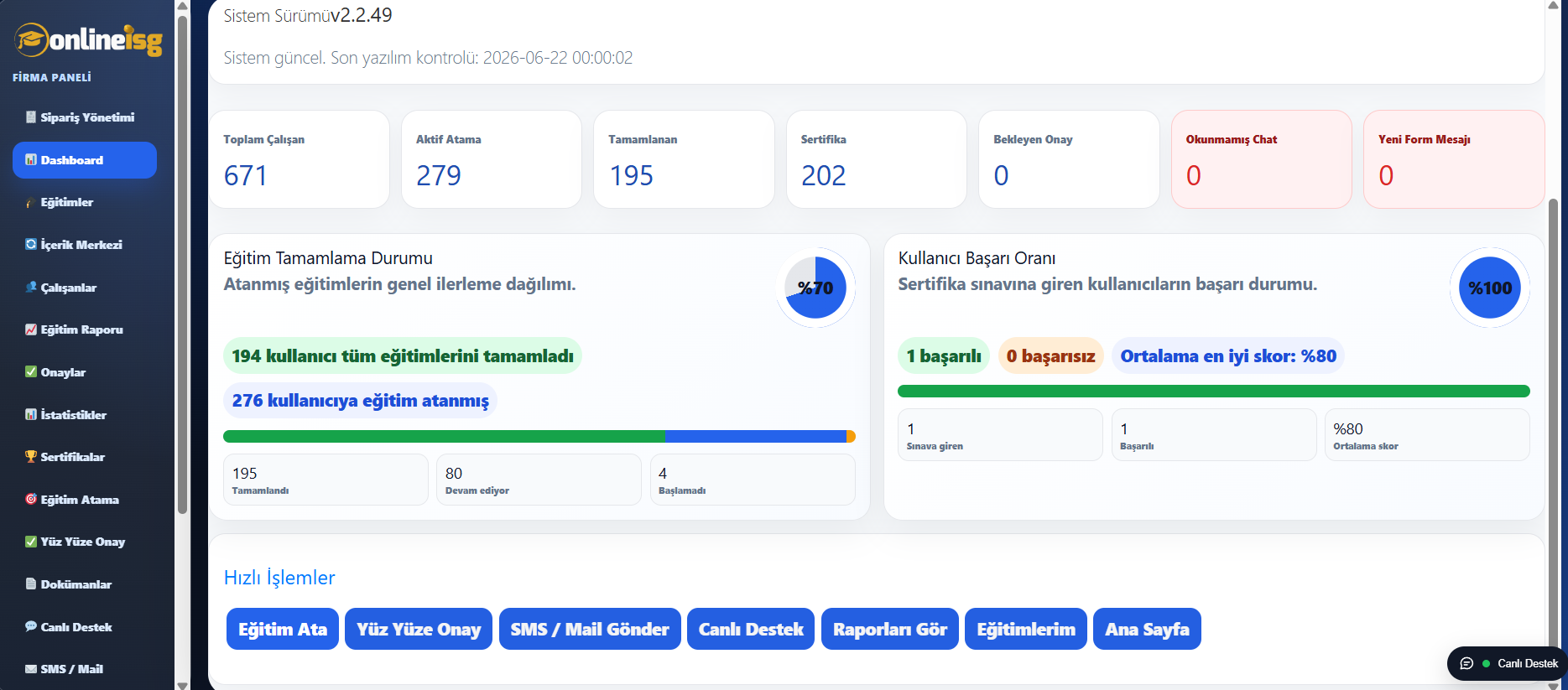This screenshot has width=1568, height=690.
Task: Click the Çalışanlar people icon
Action: 31,288
